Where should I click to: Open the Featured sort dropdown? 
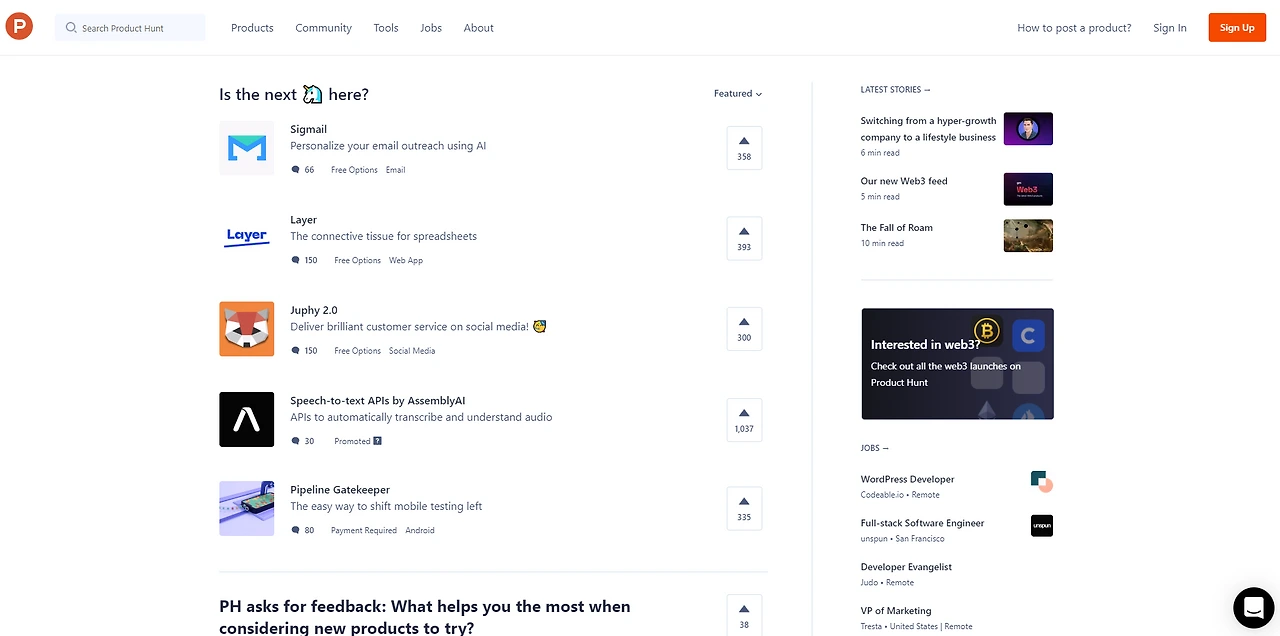(x=738, y=94)
